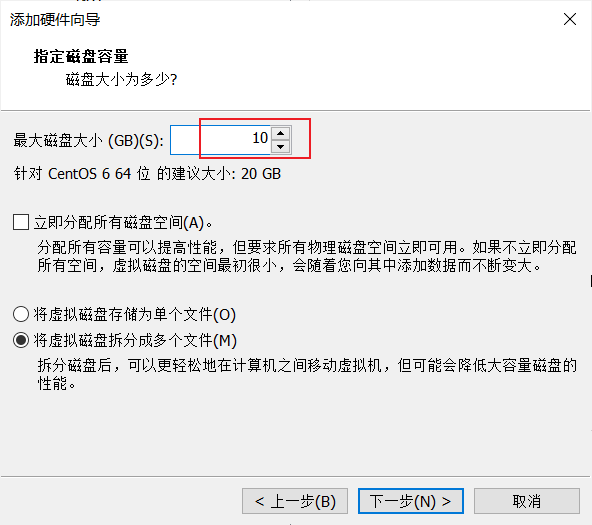The height and width of the screenshot is (525, 592).
Task: Proceed with 下一步(N) button
Action: (411, 501)
